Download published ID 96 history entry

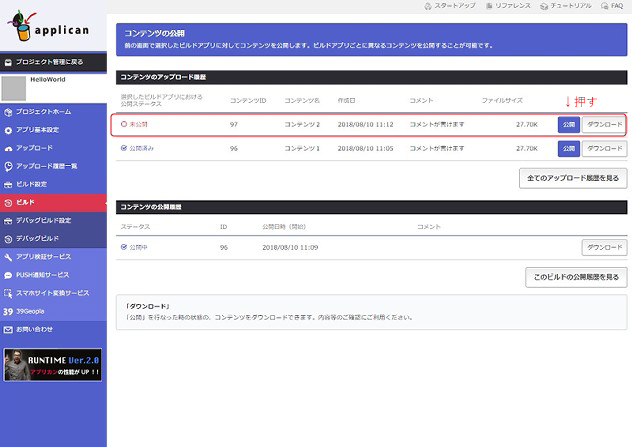point(604,247)
